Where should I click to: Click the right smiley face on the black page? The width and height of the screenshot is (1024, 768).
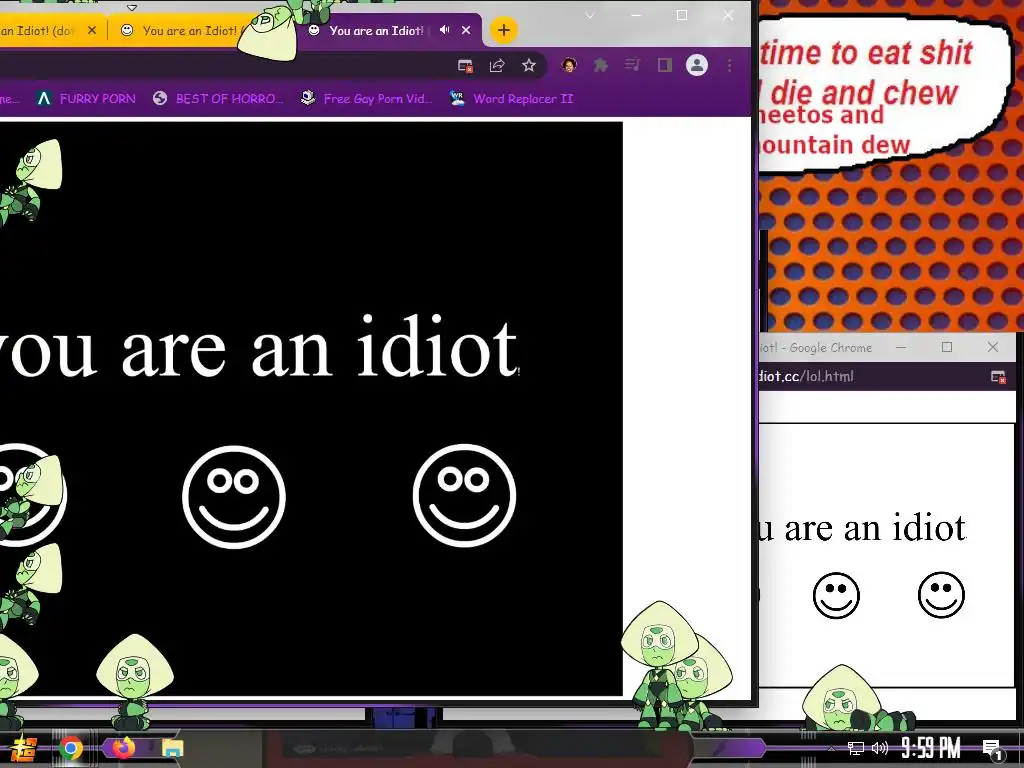pos(464,495)
